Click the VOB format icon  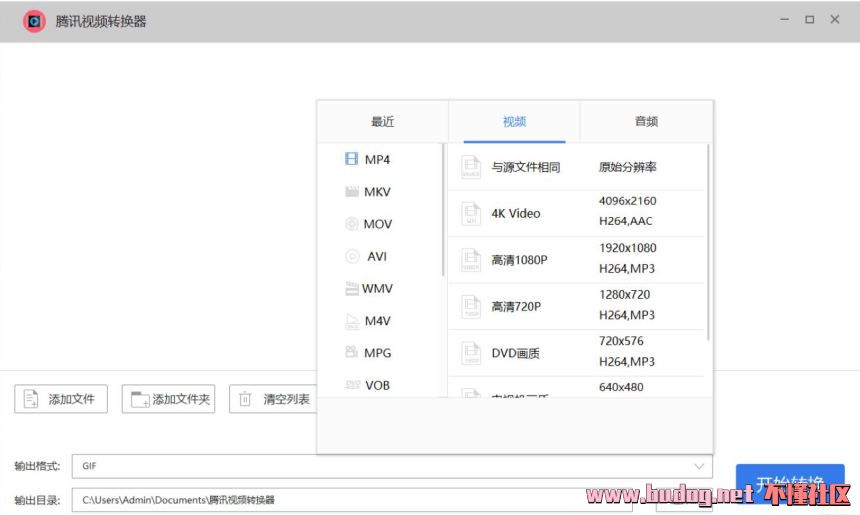coord(352,385)
